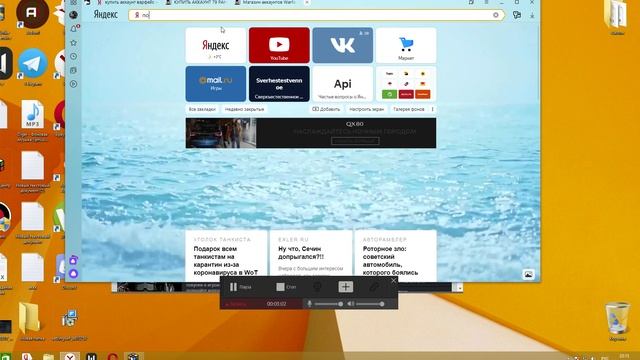The height and width of the screenshot is (360, 640).
Task: Click the down arrow at the right end of the strip behind the recorder
Action: pyautogui.click(x=460, y=288)
